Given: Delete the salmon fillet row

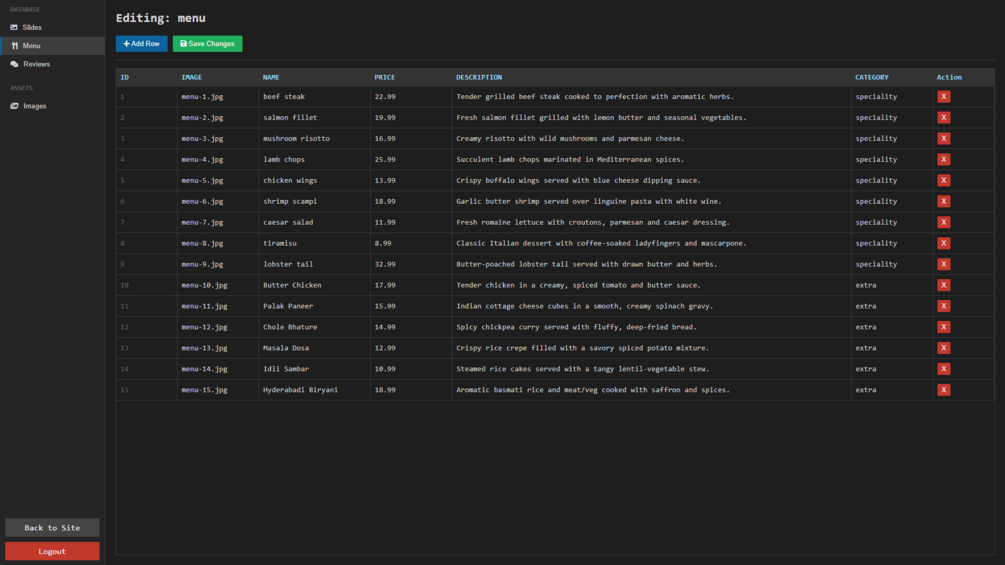Looking at the screenshot, I should (x=943, y=118).
